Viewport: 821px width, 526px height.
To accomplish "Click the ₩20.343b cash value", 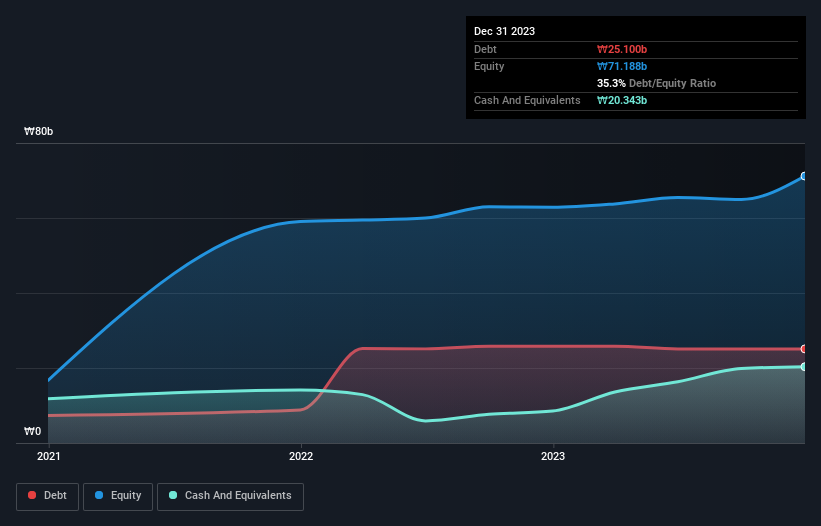I will (x=622, y=100).
